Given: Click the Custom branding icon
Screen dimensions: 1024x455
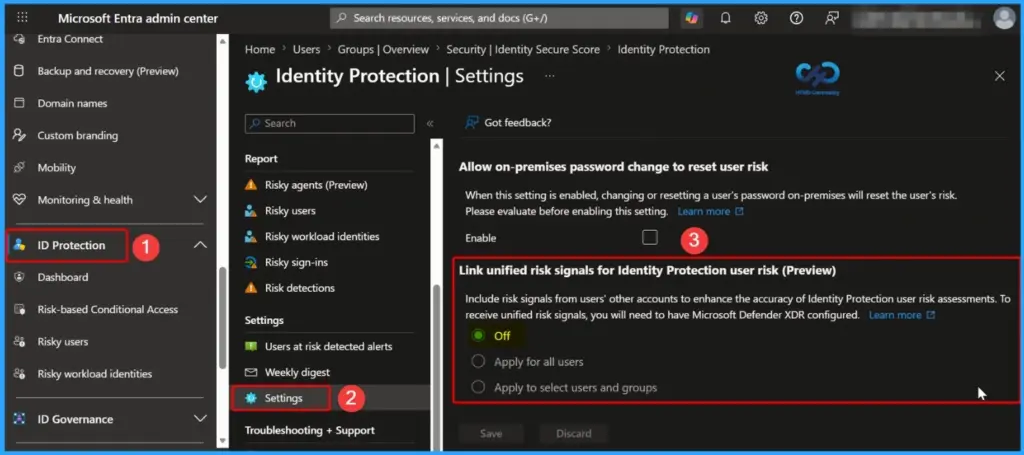Looking at the screenshot, I should [19, 135].
